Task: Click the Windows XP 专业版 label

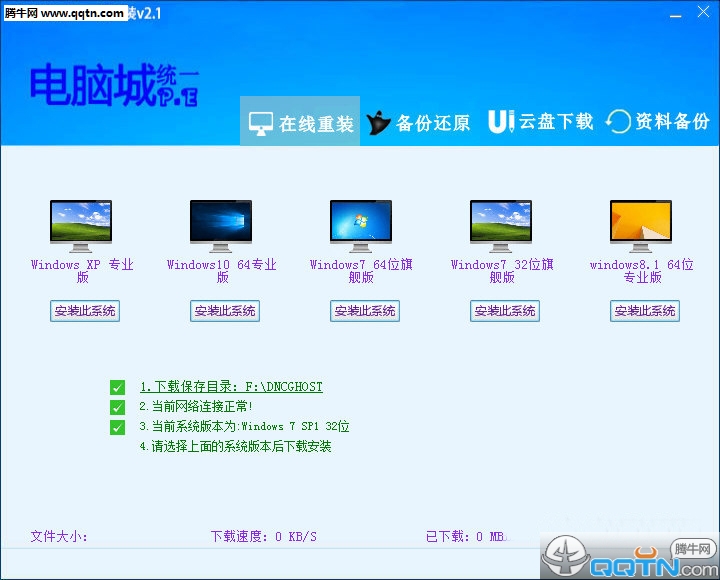Action: coord(82,271)
